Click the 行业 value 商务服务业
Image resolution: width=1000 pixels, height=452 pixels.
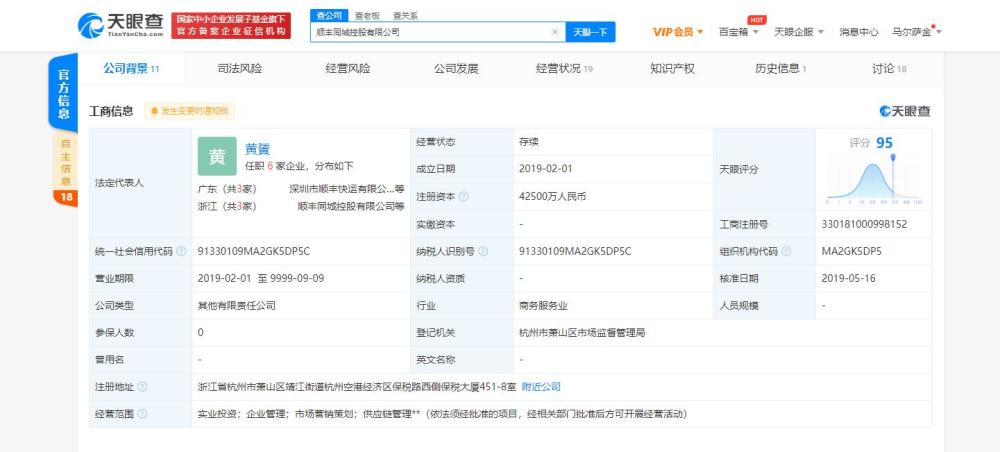click(543, 306)
